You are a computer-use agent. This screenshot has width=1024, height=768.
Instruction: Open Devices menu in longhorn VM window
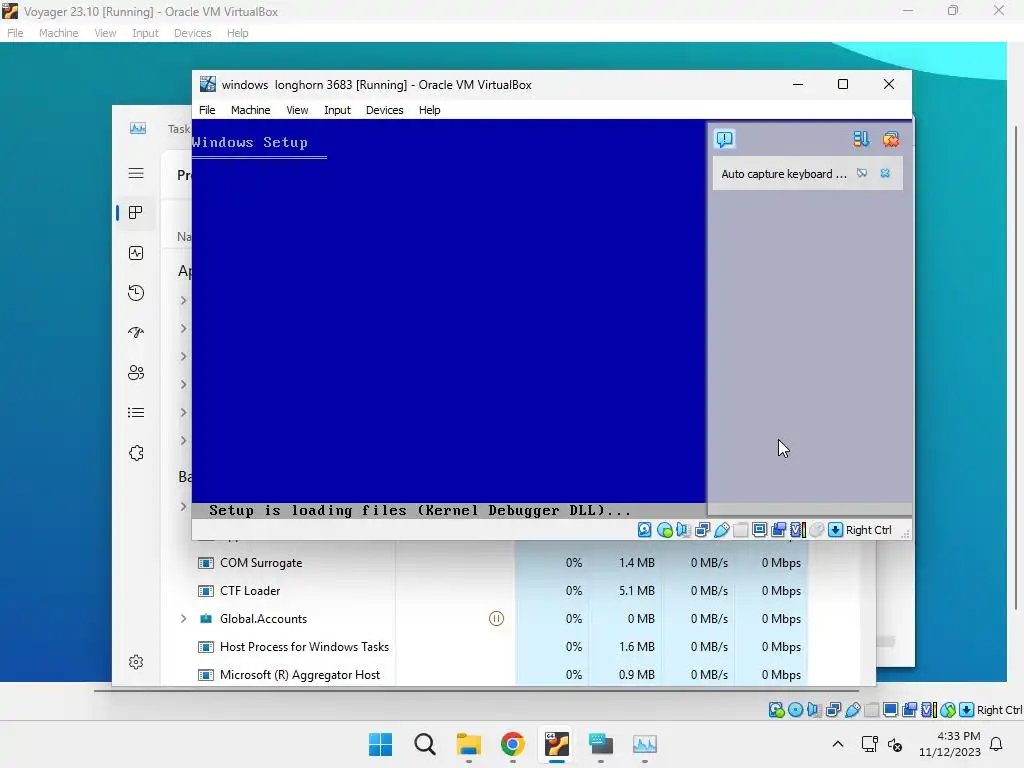(385, 110)
